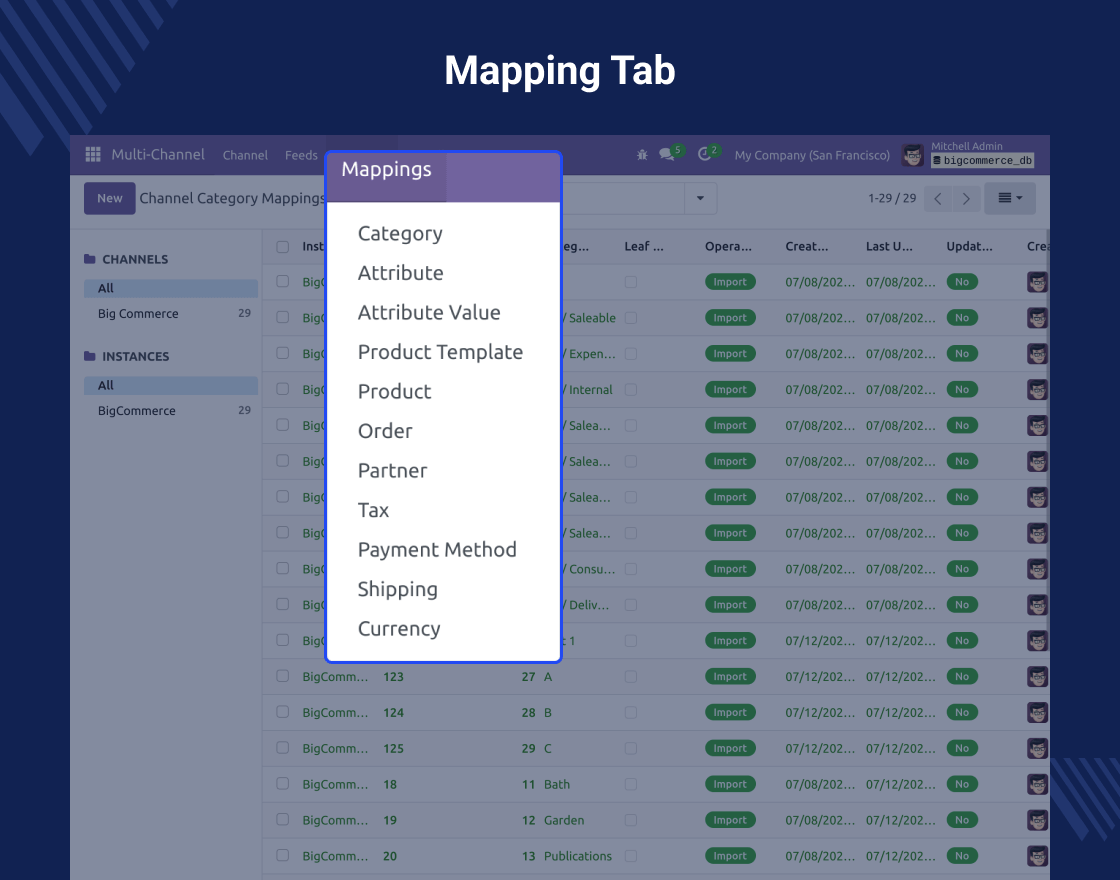Toggle the select-all header checkbox

tap(283, 246)
